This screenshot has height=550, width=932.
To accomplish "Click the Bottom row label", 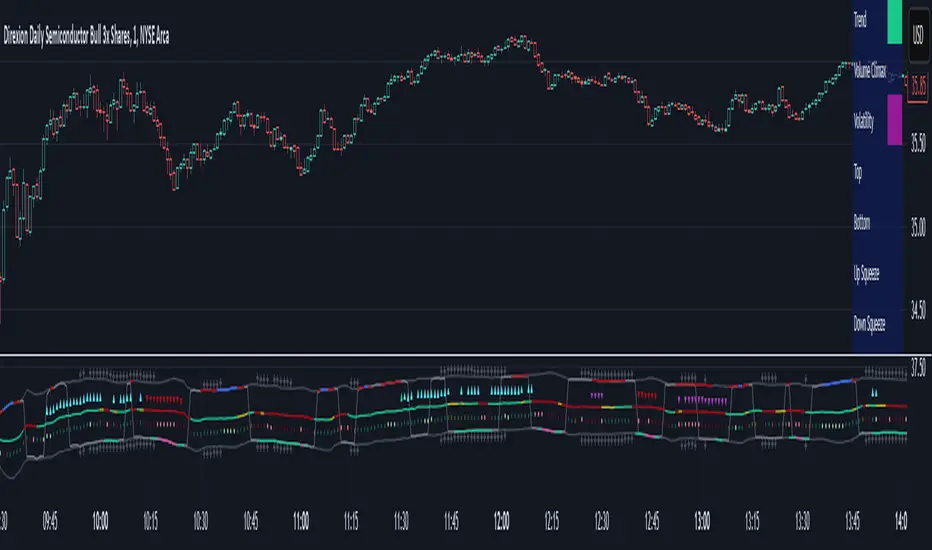I will [x=862, y=222].
